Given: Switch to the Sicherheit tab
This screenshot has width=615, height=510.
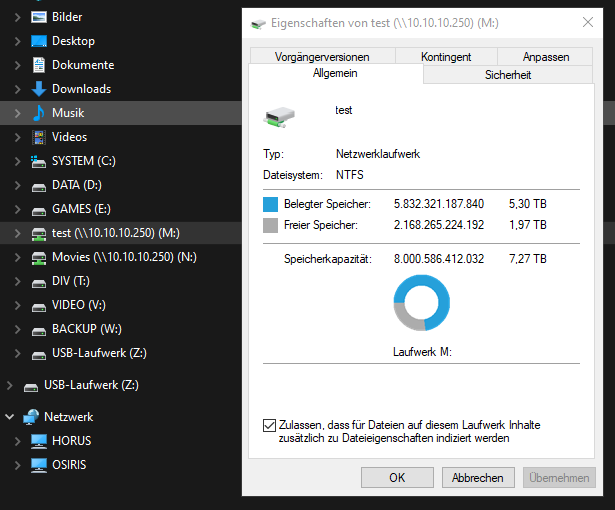Looking at the screenshot, I should coord(508,75).
